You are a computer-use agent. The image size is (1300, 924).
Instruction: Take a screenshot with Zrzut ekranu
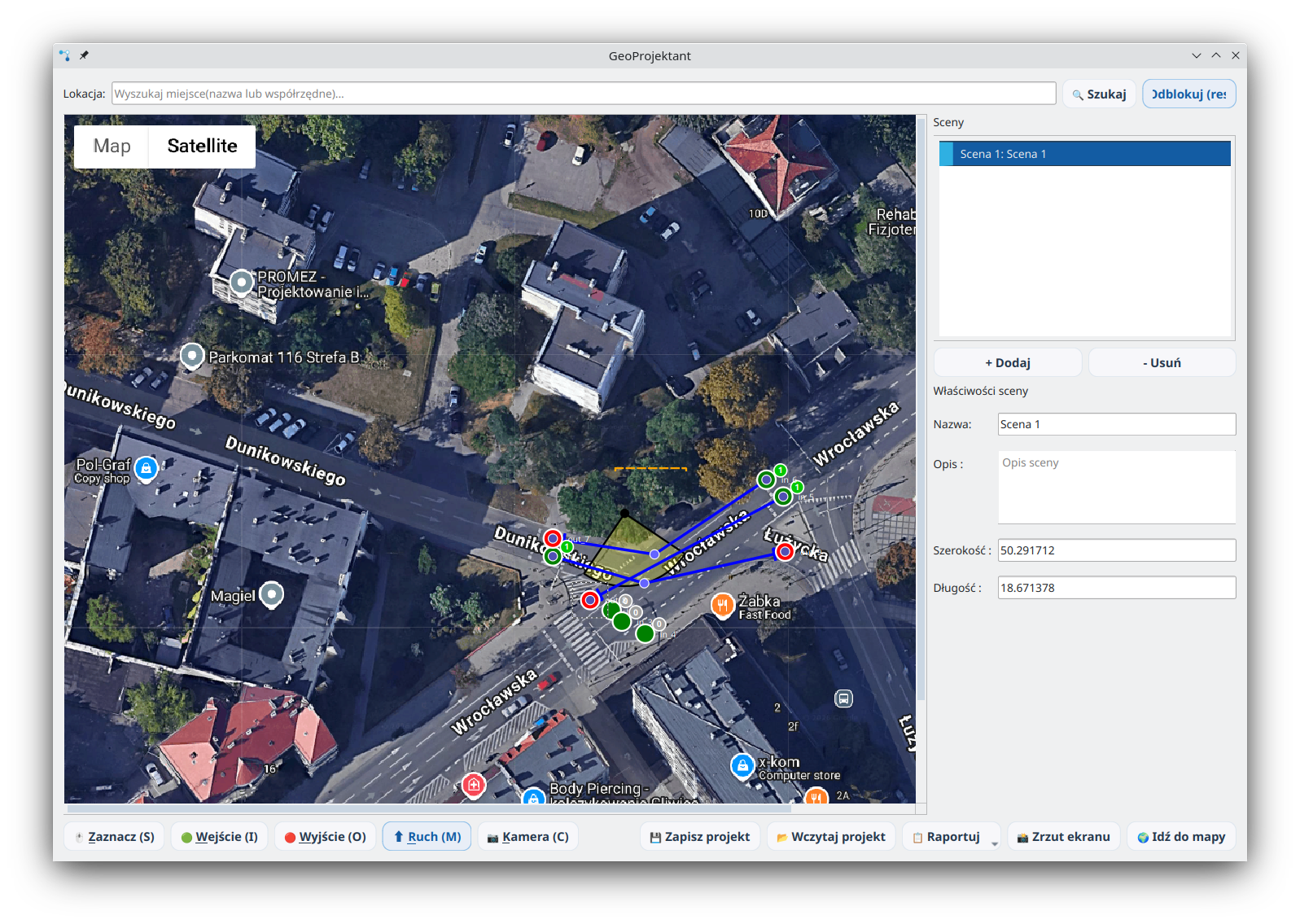click(x=1064, y=836)
